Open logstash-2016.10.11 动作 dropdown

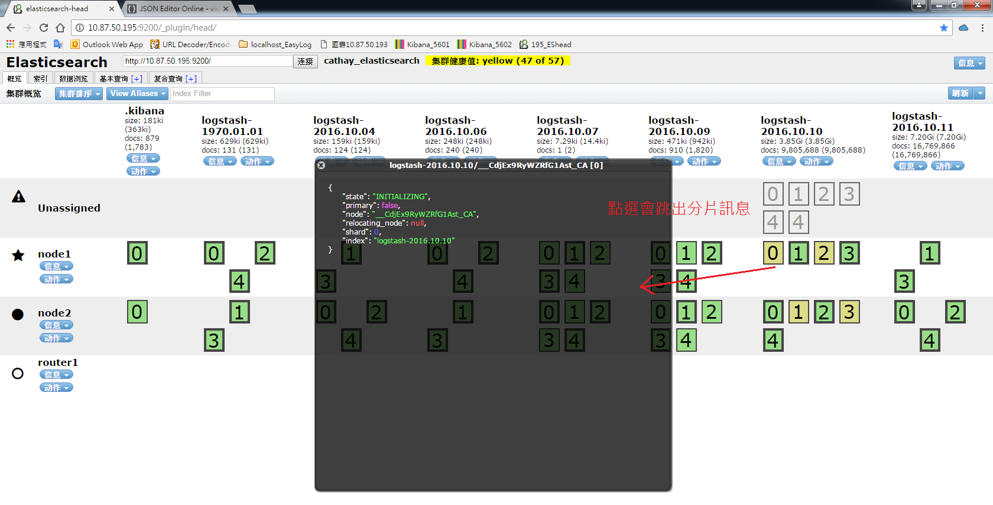pos(947,166)
